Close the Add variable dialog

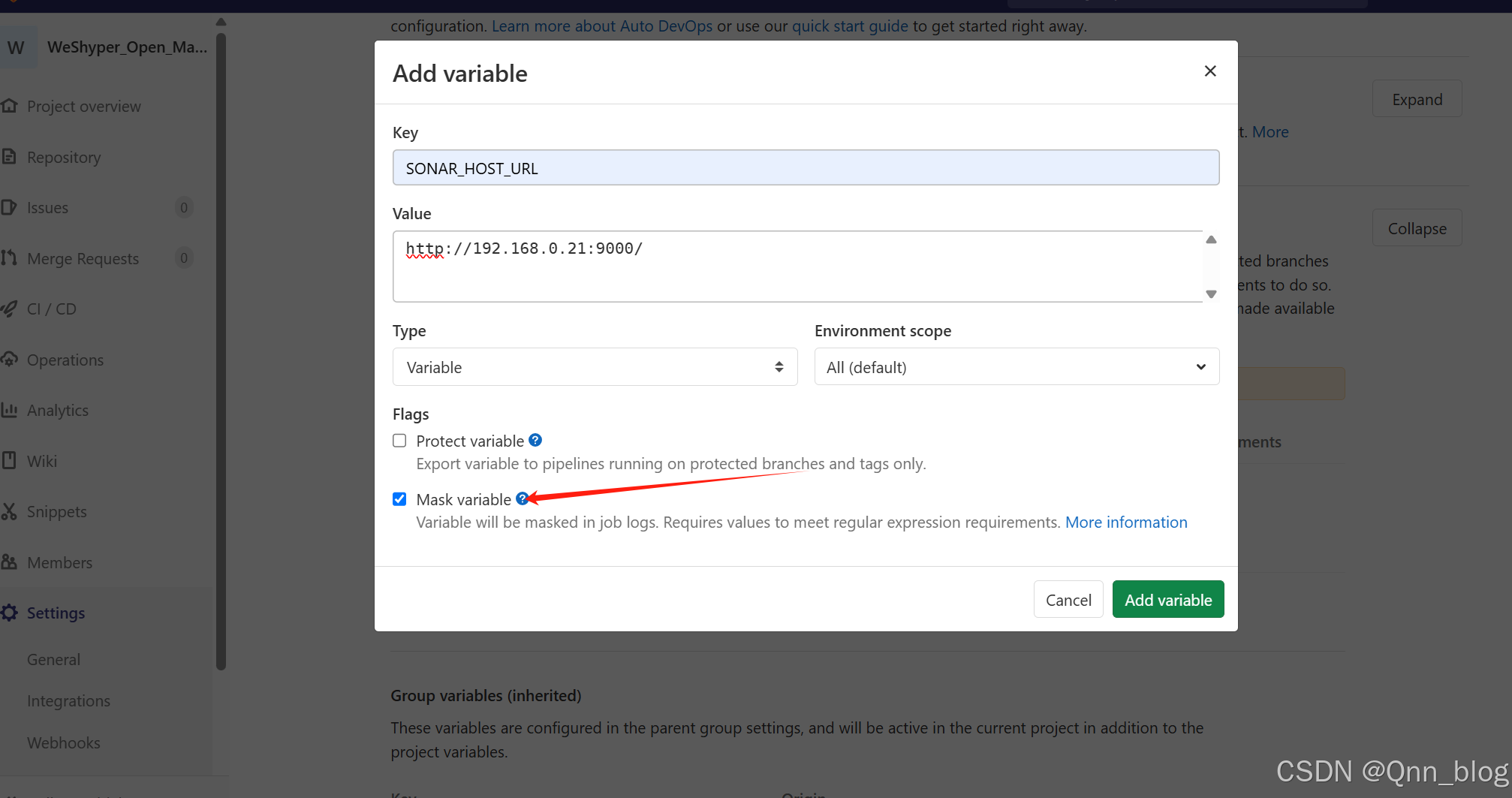[x=1210, y=71]
